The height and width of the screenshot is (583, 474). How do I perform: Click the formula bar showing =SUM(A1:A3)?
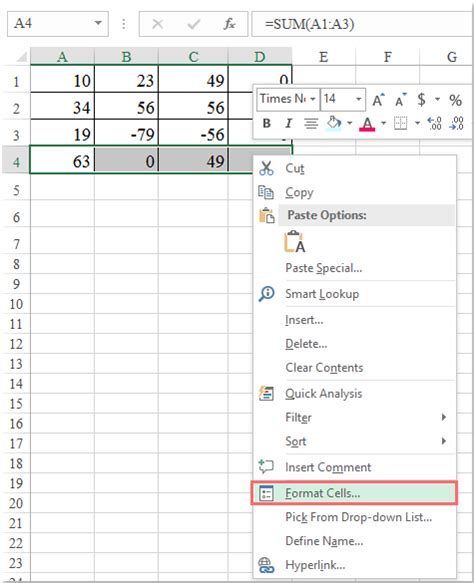(x=362, y=24)
